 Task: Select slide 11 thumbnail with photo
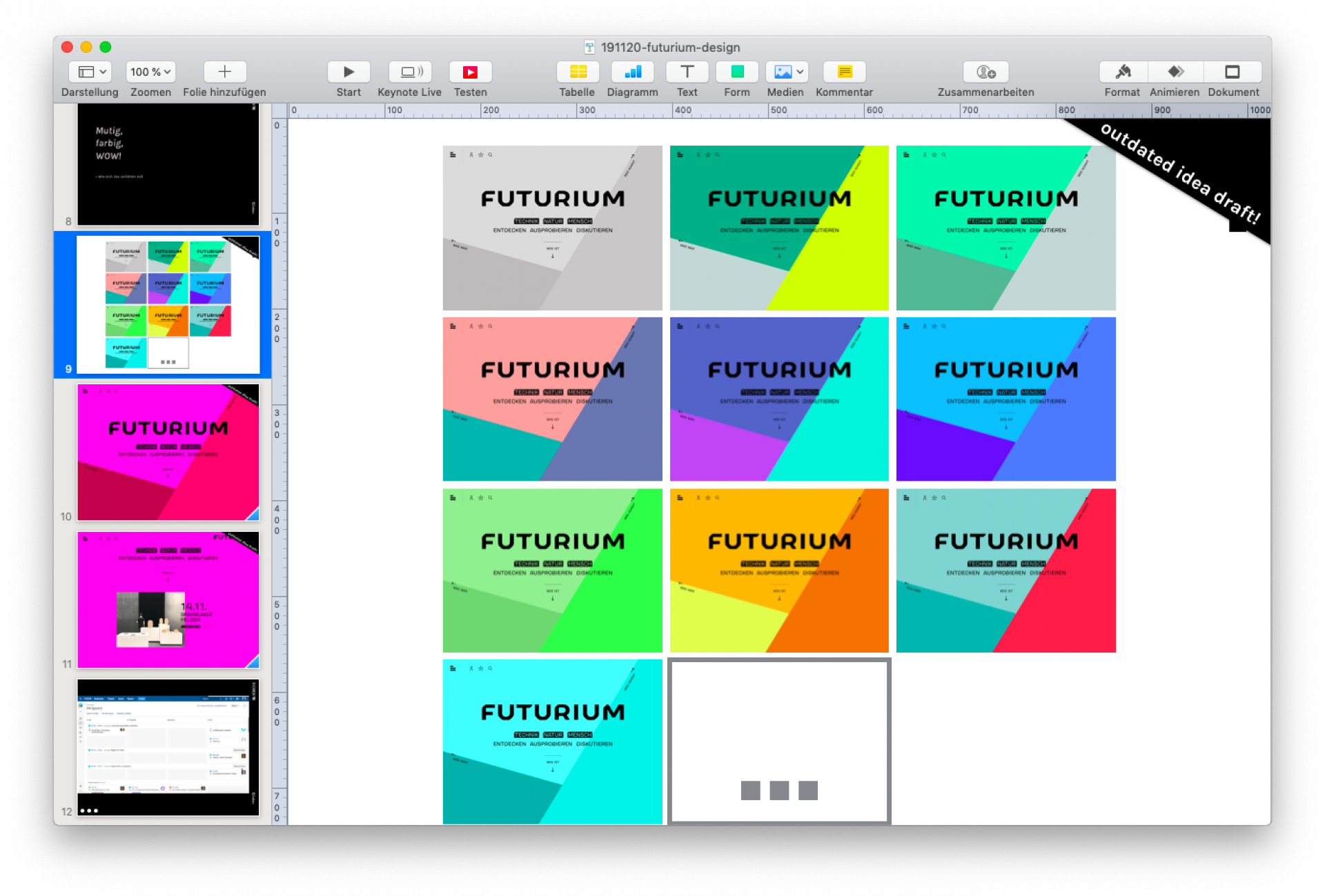coord(168,599)
